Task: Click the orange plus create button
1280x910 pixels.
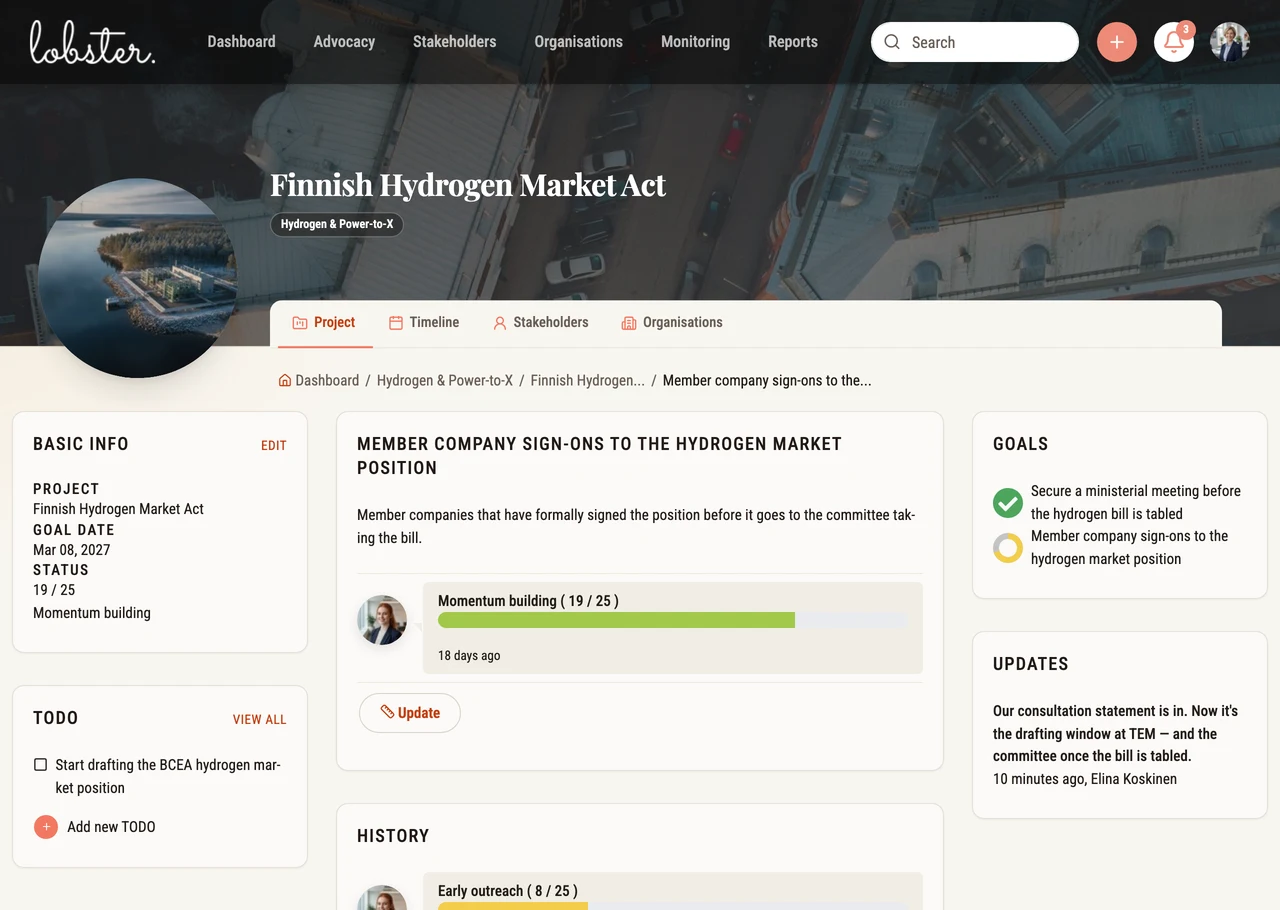Action: coord(1117,42)
